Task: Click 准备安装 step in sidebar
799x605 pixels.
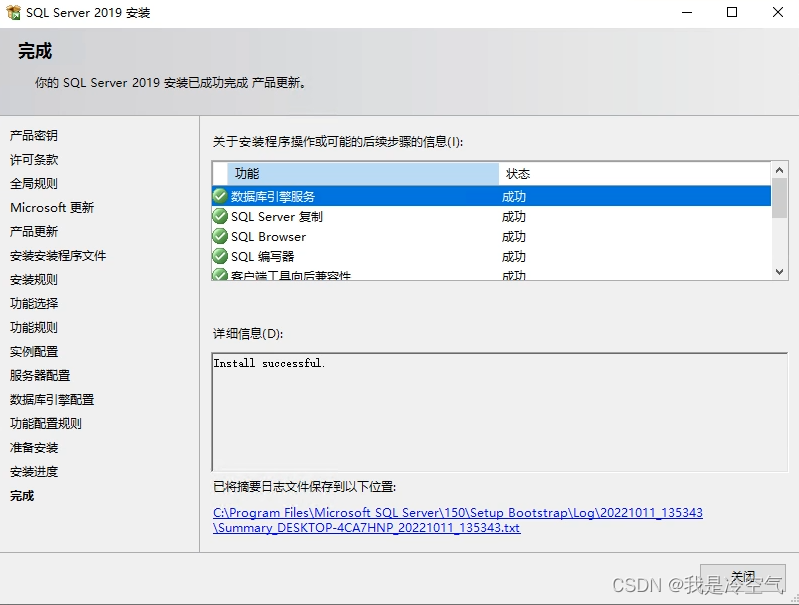Action: 34,448
